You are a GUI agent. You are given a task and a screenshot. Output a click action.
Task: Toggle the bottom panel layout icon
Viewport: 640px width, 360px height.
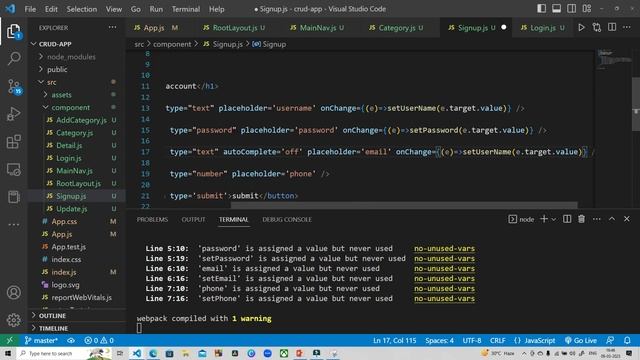click(x=556, y=9)
